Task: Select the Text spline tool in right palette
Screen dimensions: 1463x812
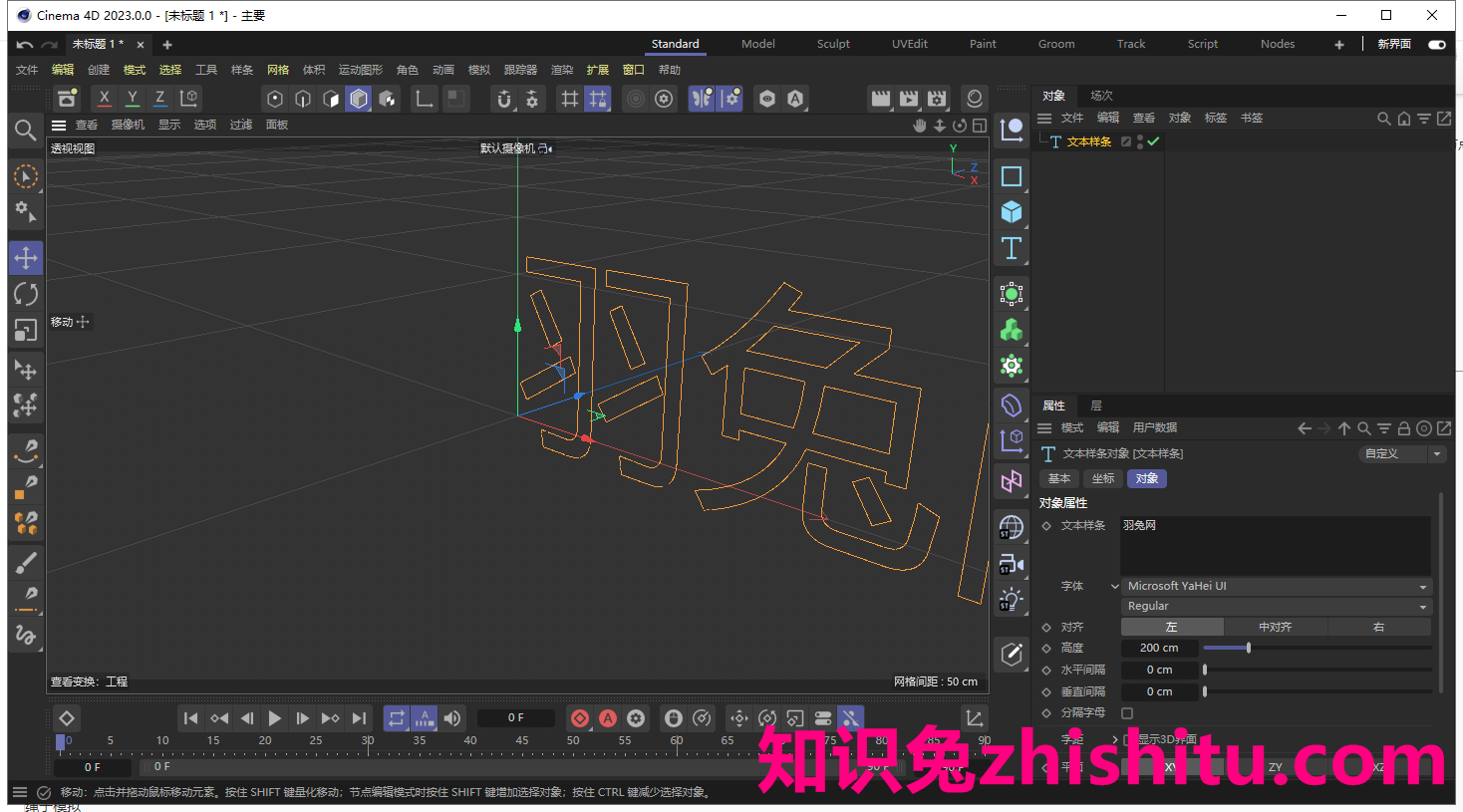Action: tap(1011, 249)
